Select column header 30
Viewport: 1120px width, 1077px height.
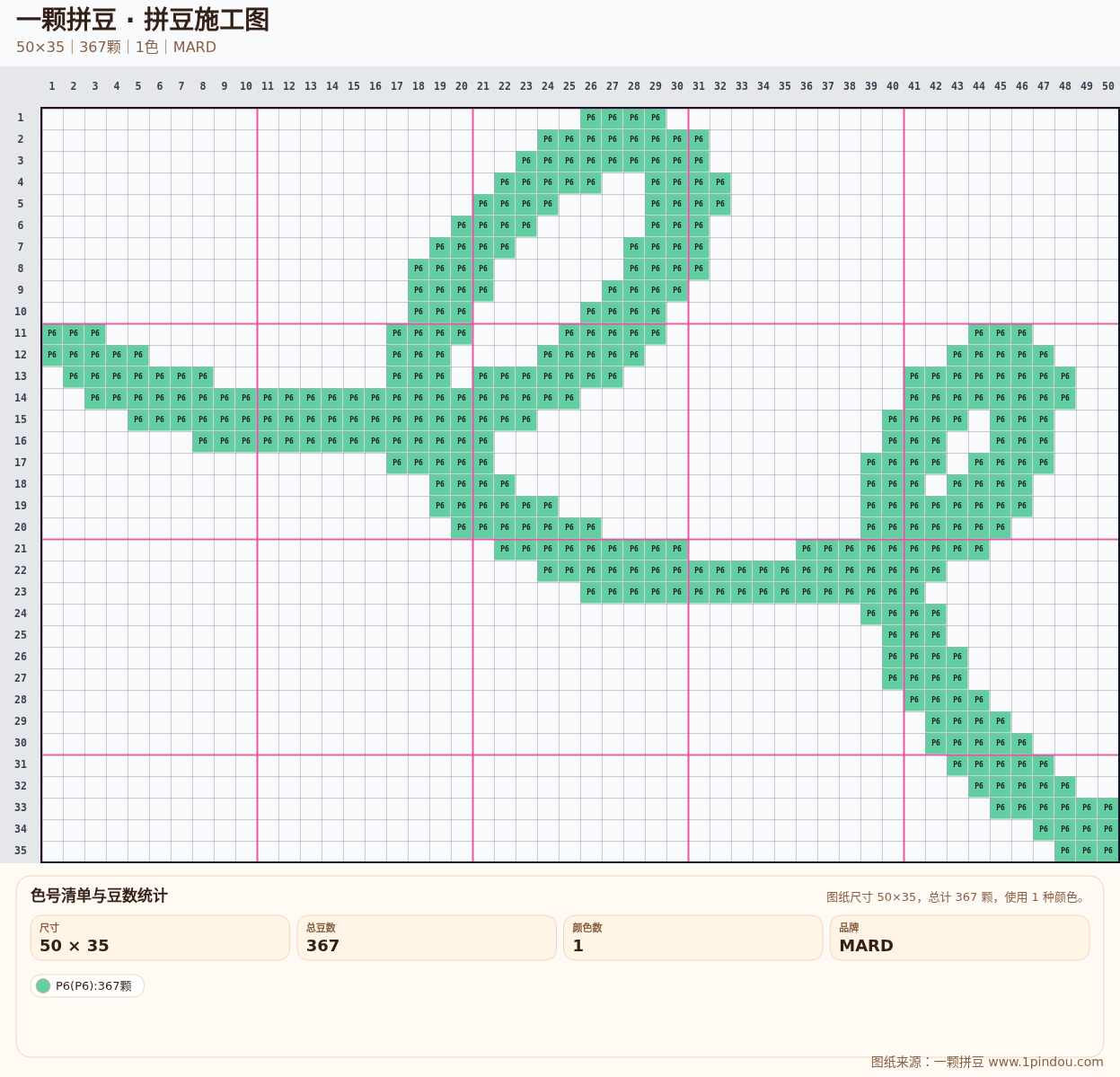click(677, 86)
